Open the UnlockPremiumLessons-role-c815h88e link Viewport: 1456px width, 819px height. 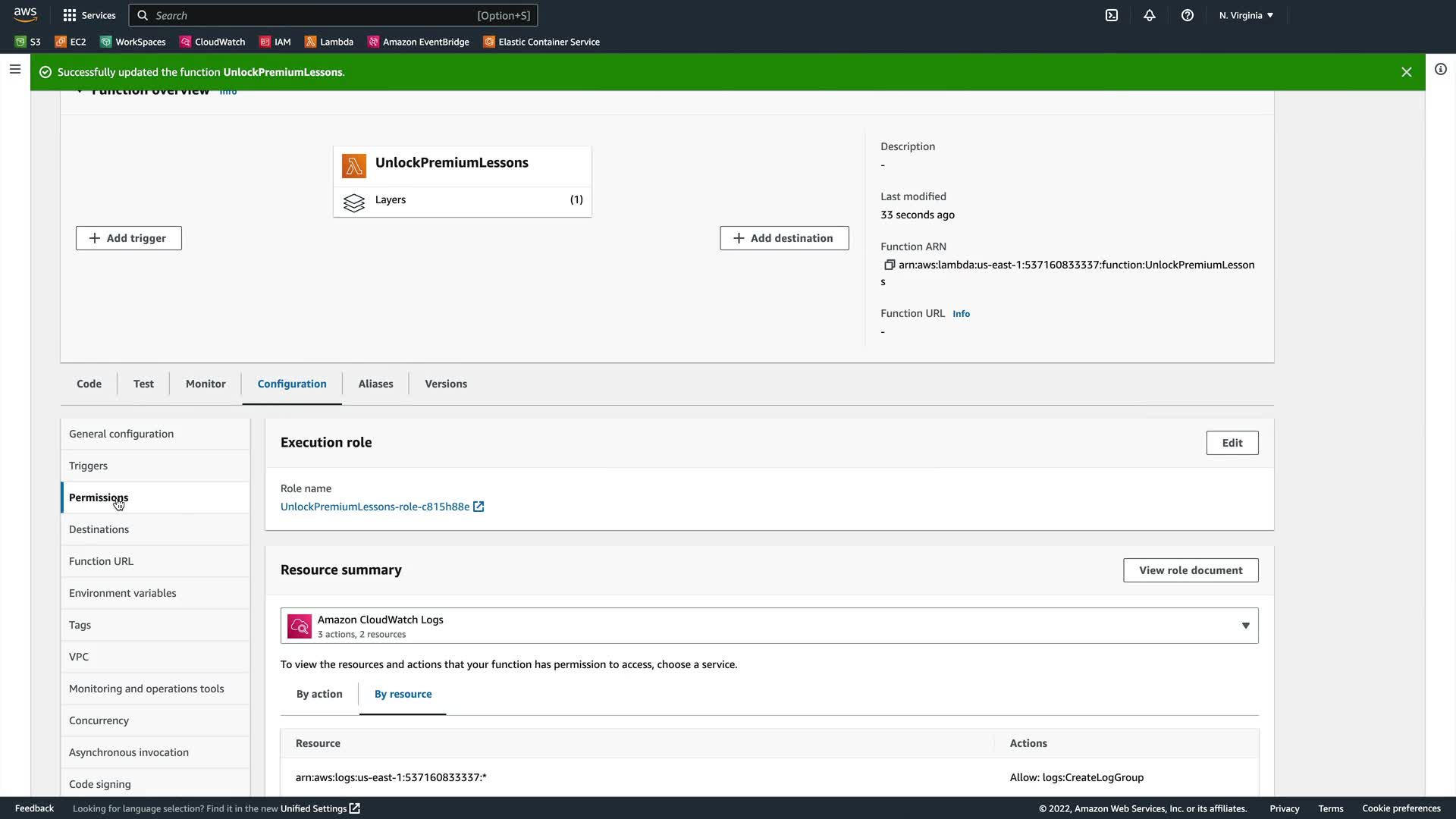(x=375, y=507)
